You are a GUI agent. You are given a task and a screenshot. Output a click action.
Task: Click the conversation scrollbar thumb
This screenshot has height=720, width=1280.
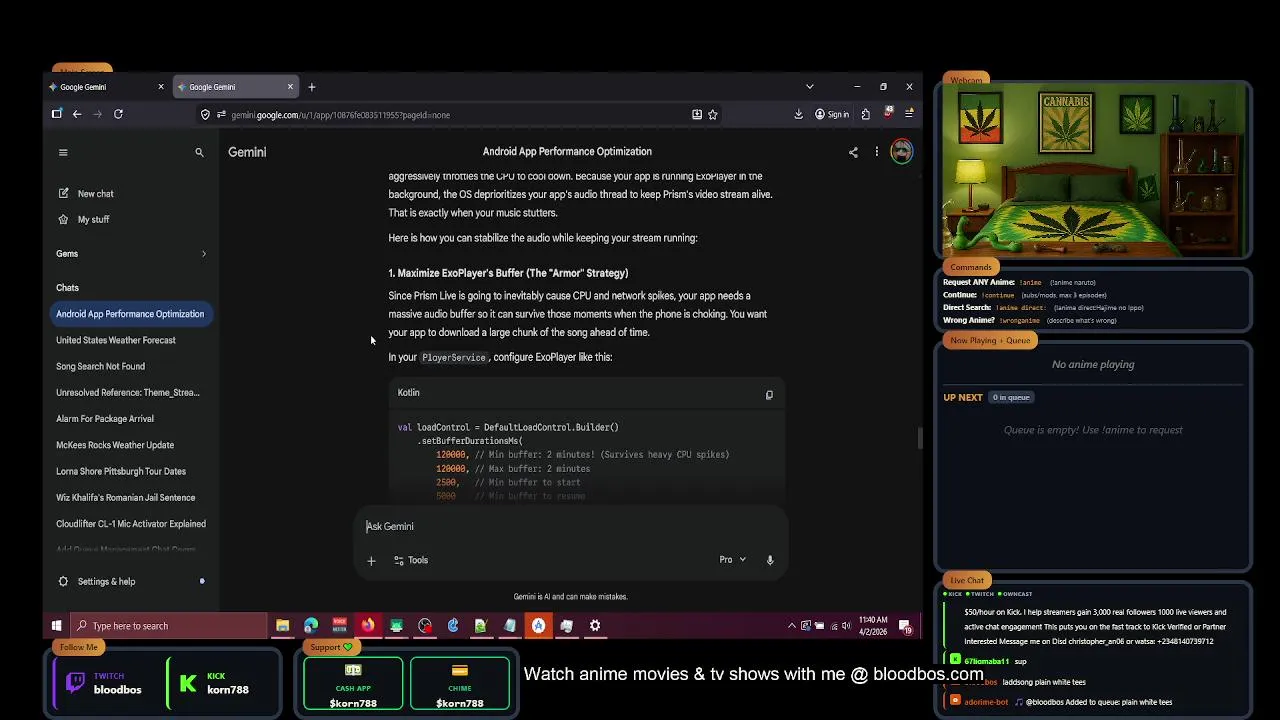tap(918, 438)
